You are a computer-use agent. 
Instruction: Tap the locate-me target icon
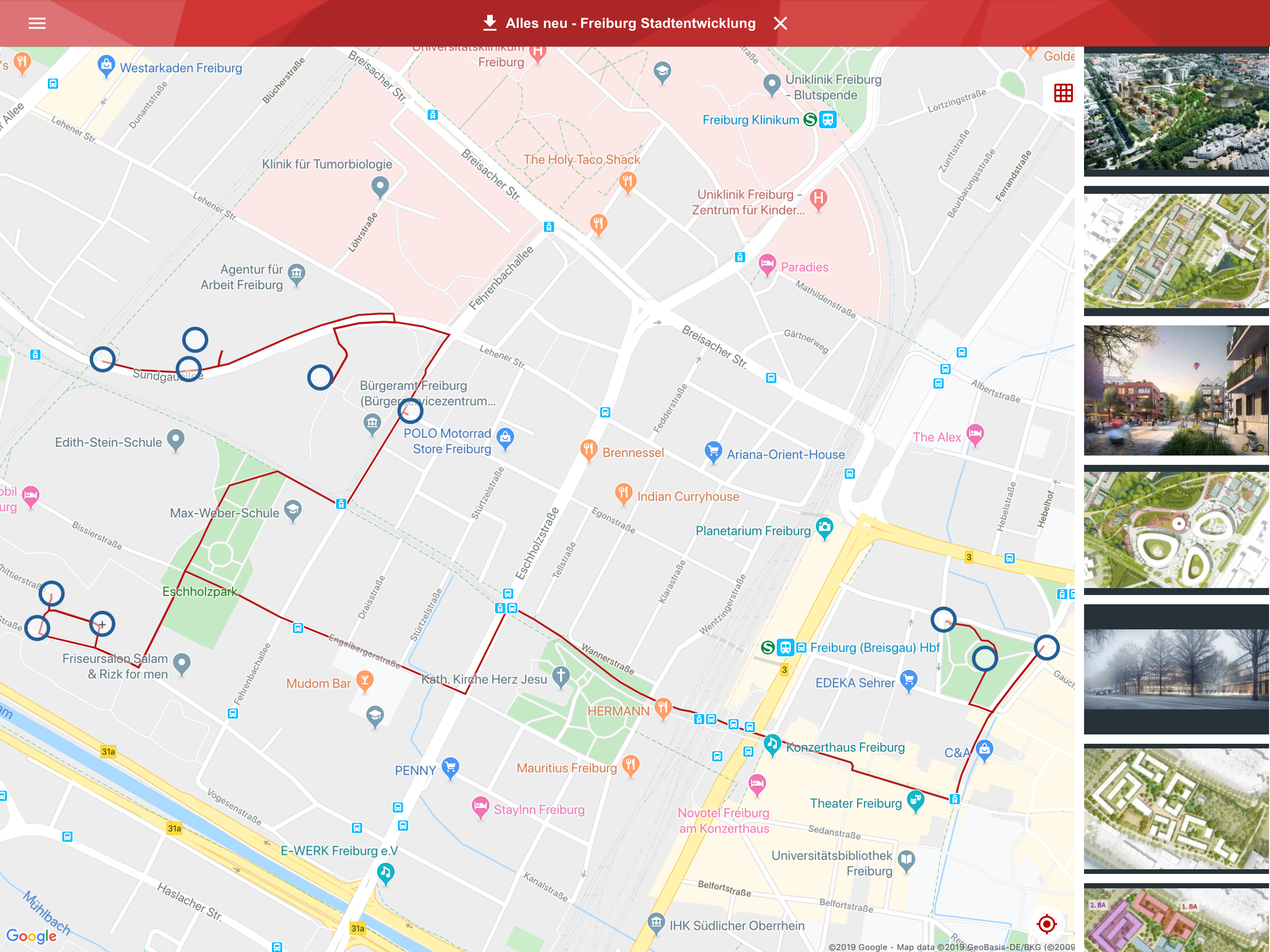[x=1047, y=924]
